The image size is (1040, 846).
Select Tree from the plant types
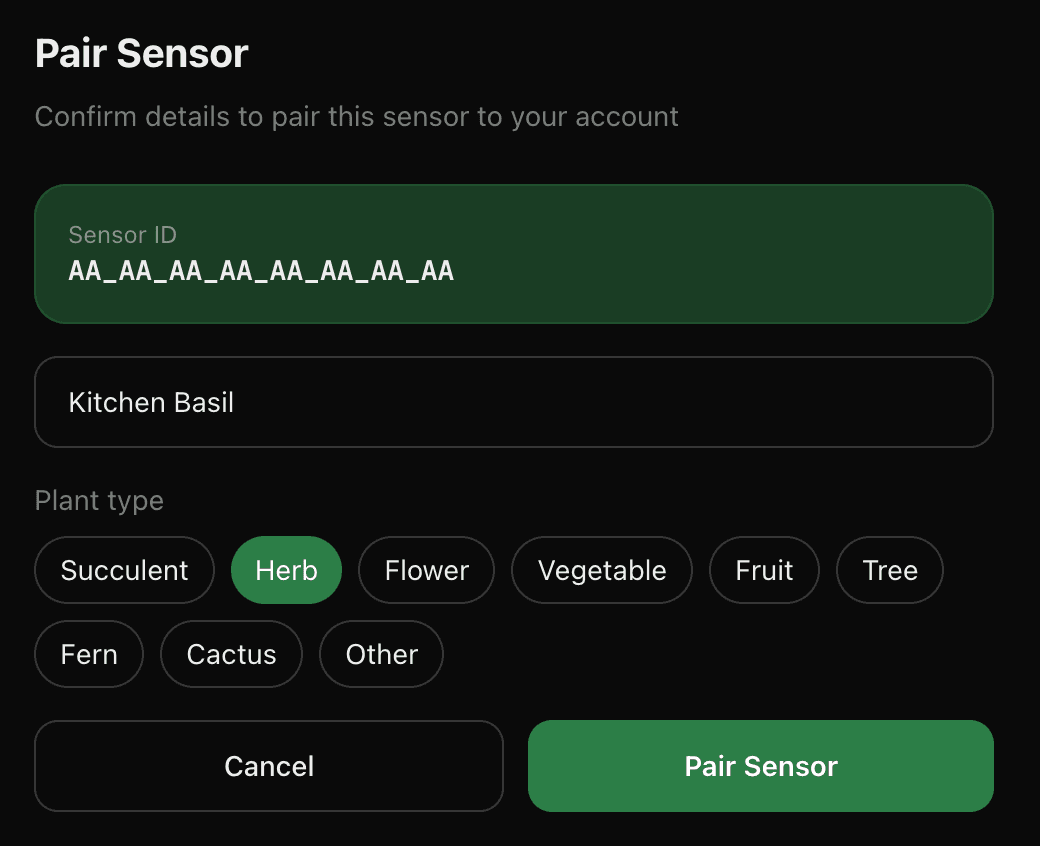(x=889, y=570)
